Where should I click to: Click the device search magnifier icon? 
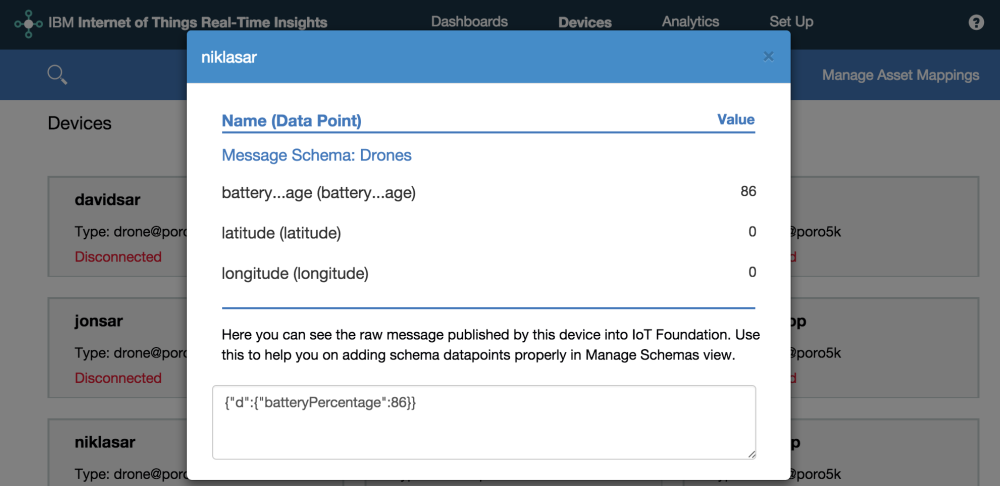pyautogui.click(x=57, y=75)
